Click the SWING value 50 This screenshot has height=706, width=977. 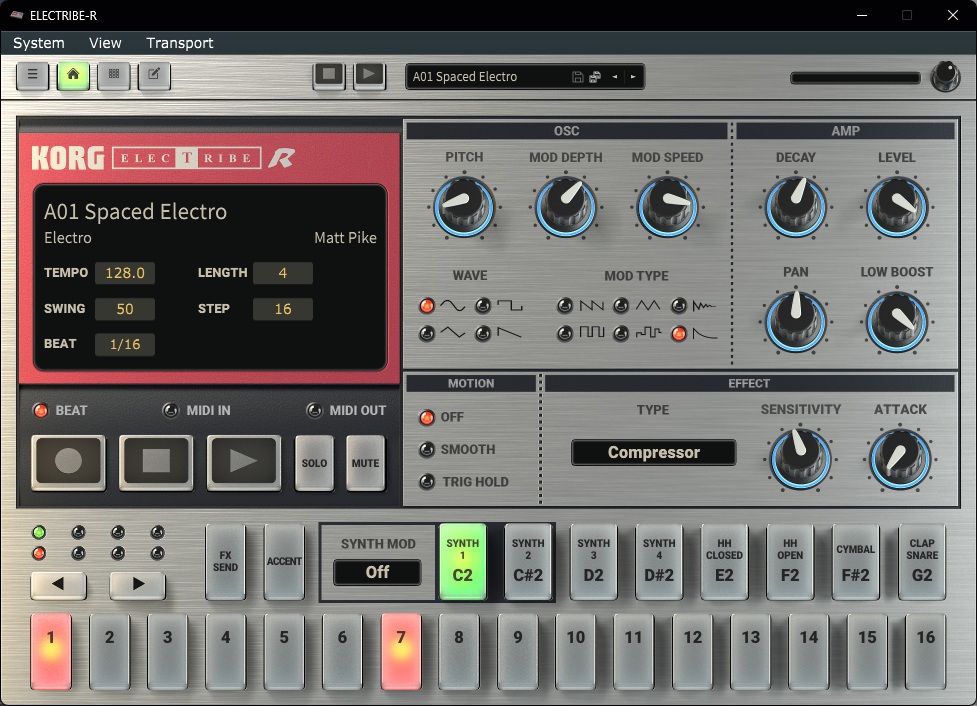[x=125, y=308]
